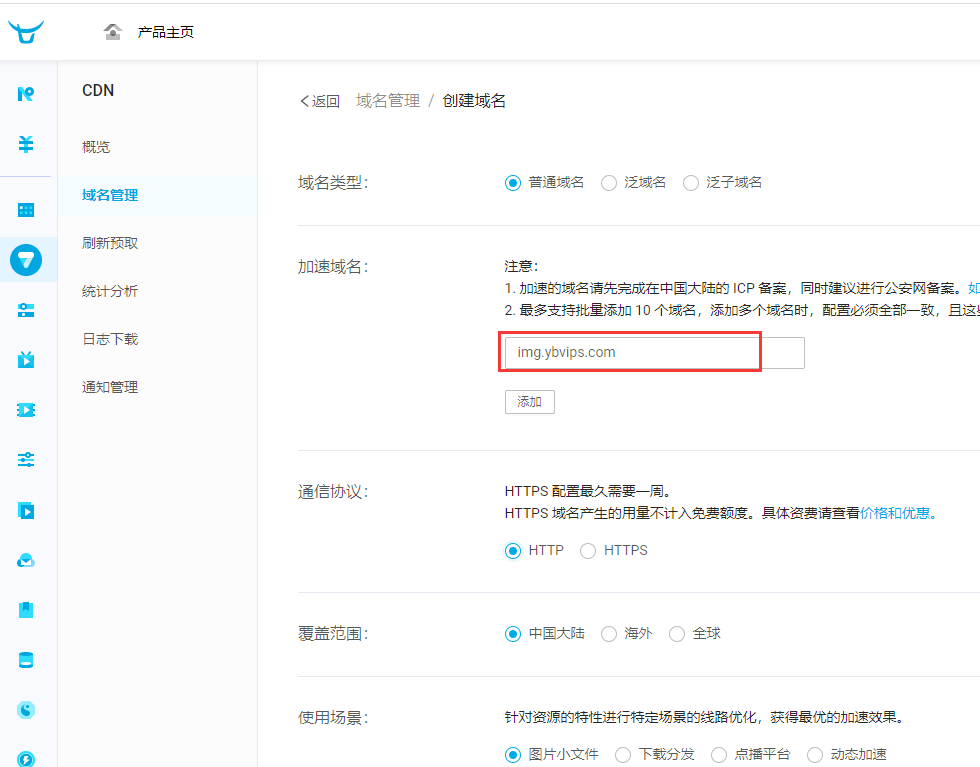The height and width of the screenshot is (767, 980).
Task: Select 全球 coverage option
Action: click(677, 634)
